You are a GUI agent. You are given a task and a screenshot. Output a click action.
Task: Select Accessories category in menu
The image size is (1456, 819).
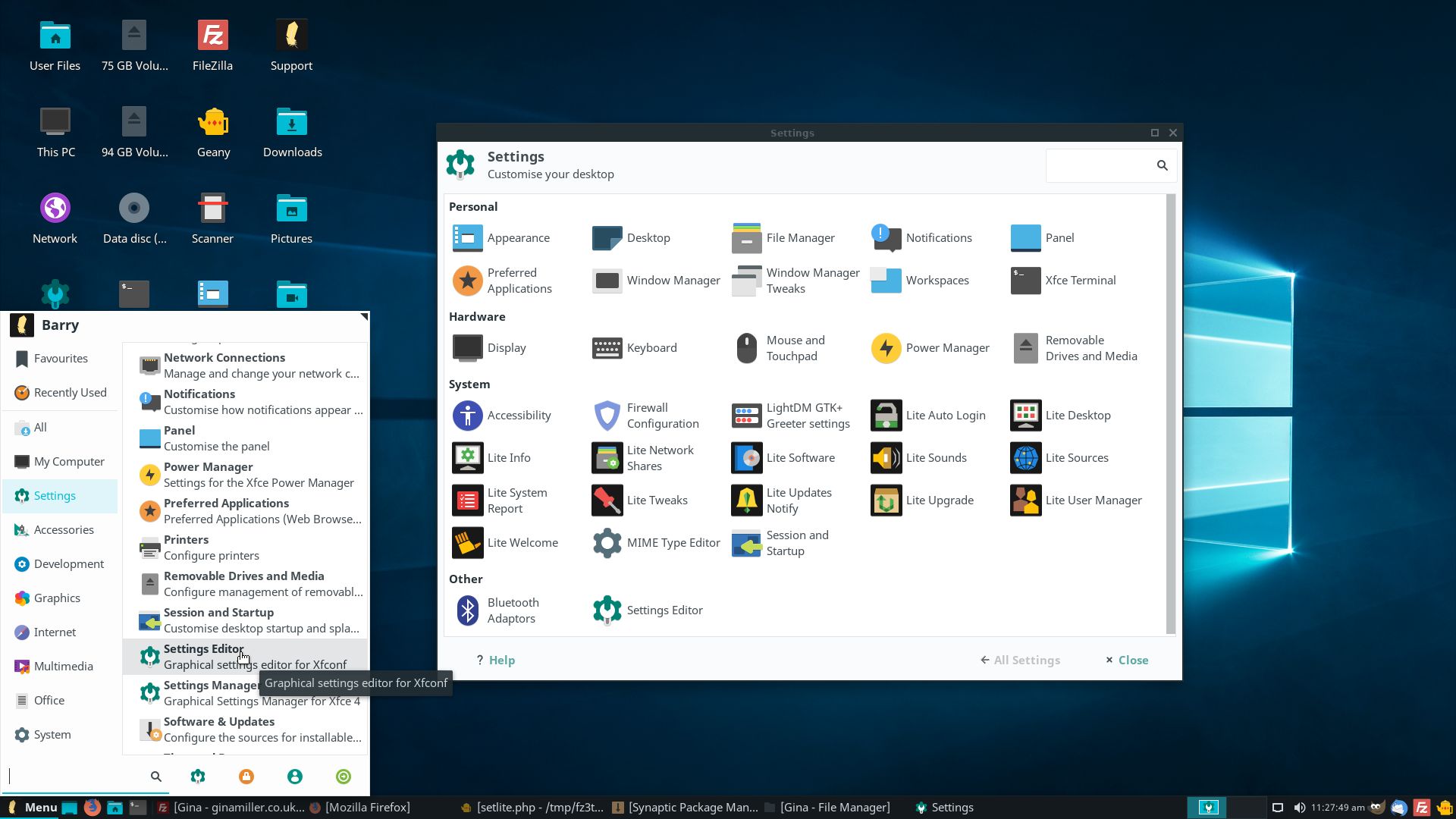[63, 530]
